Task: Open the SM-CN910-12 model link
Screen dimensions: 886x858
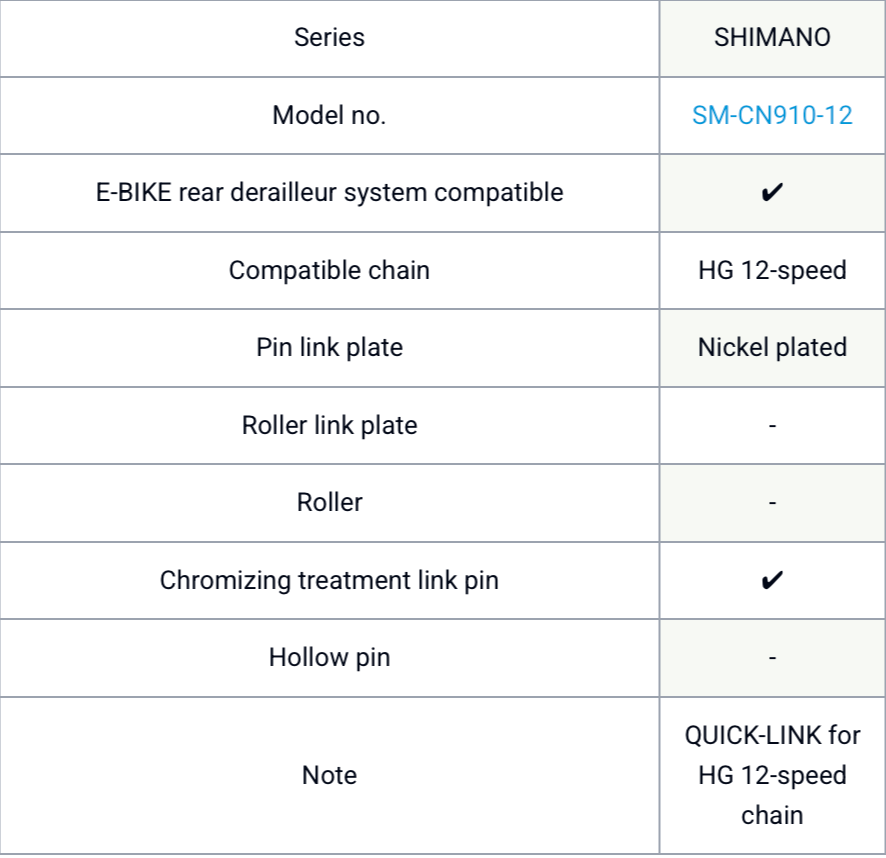Action: pos(772,115)
